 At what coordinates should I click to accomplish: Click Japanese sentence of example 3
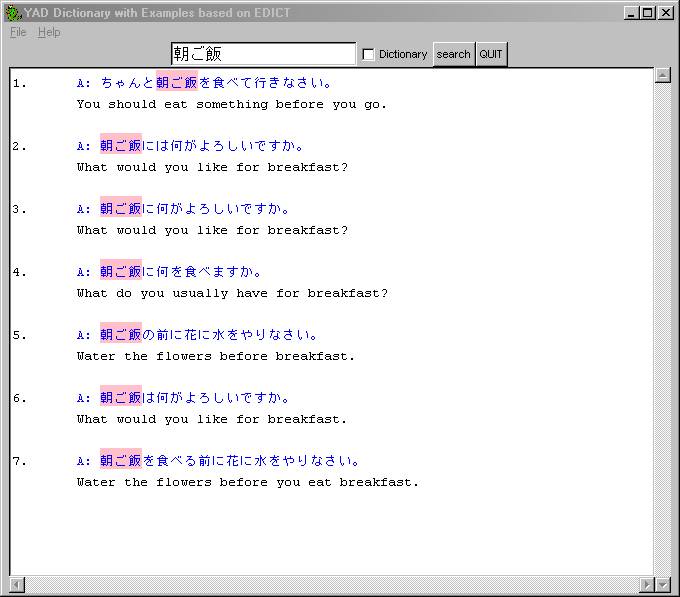tap(194, 209)
